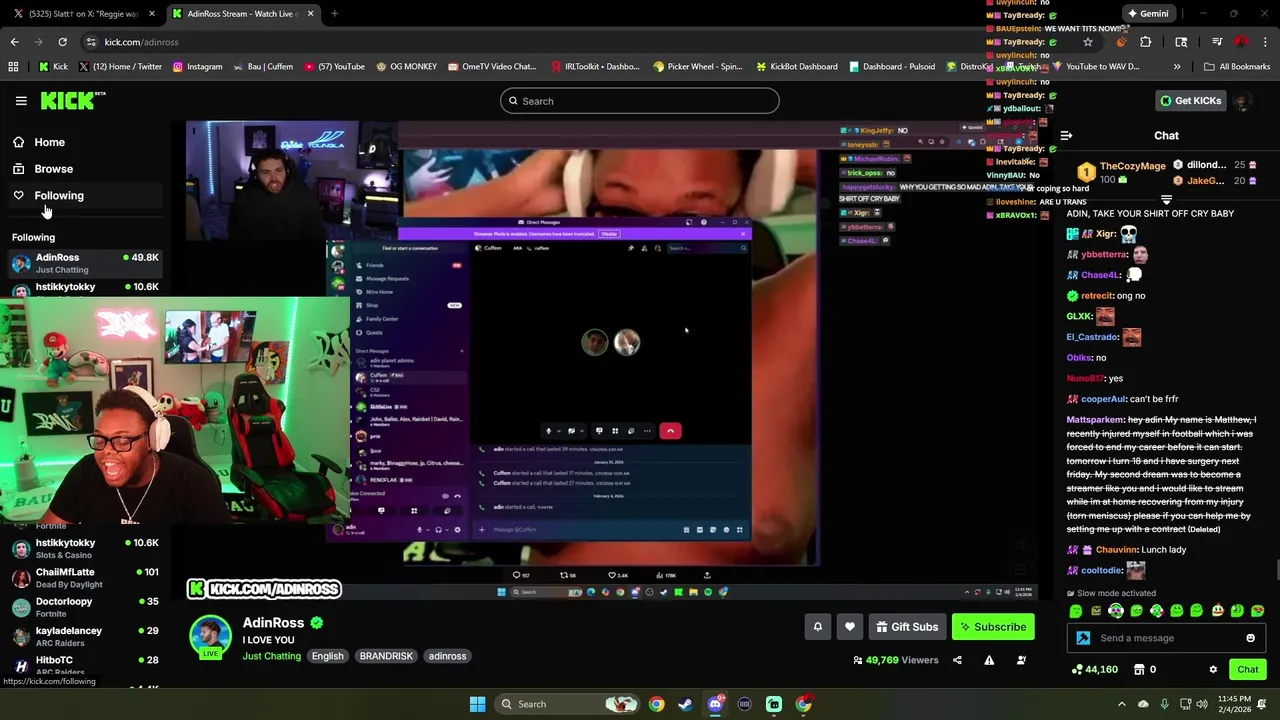The width and height of the screenshot is (1280, 720).
Task: Open Chrome extensions puzzle icon
Action: tap(1146, 42)
